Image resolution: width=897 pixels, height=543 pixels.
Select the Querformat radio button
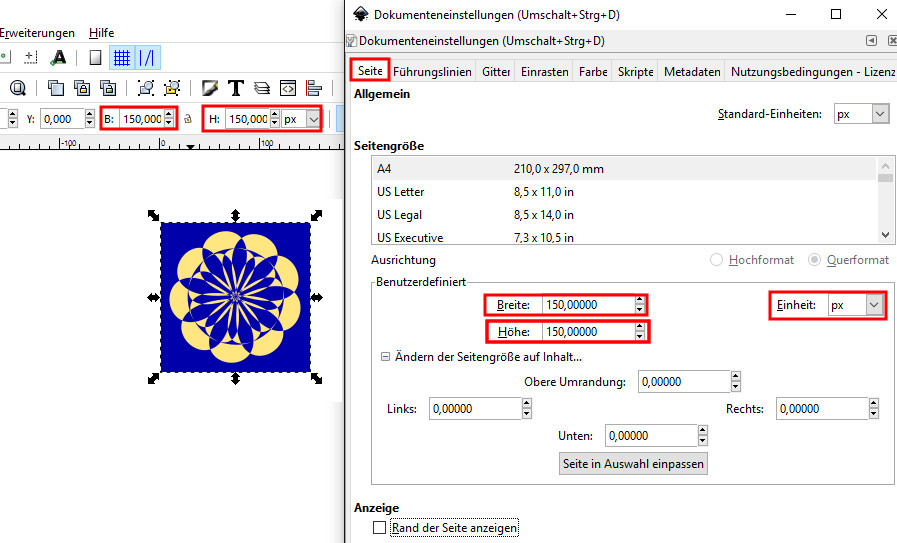coord(815,260)
